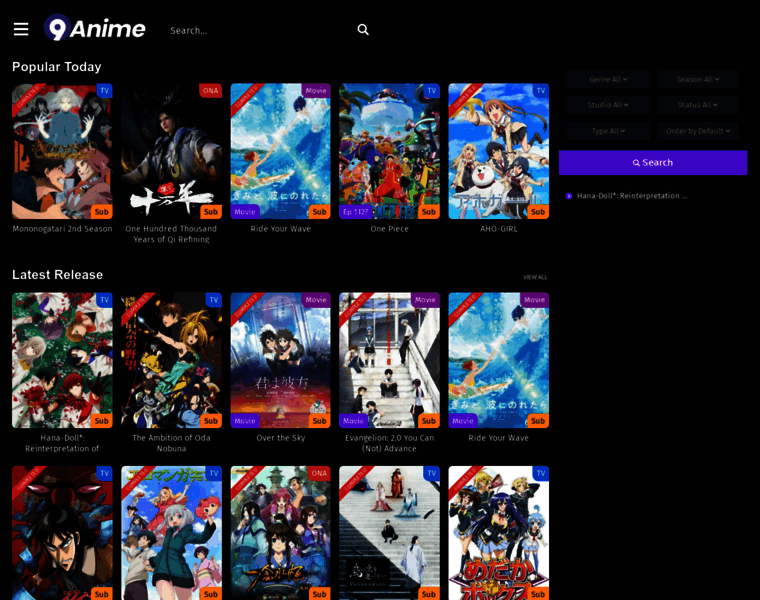The image size is (760, 600).
Task: Click the One Piece title
Action: point(390,229)
